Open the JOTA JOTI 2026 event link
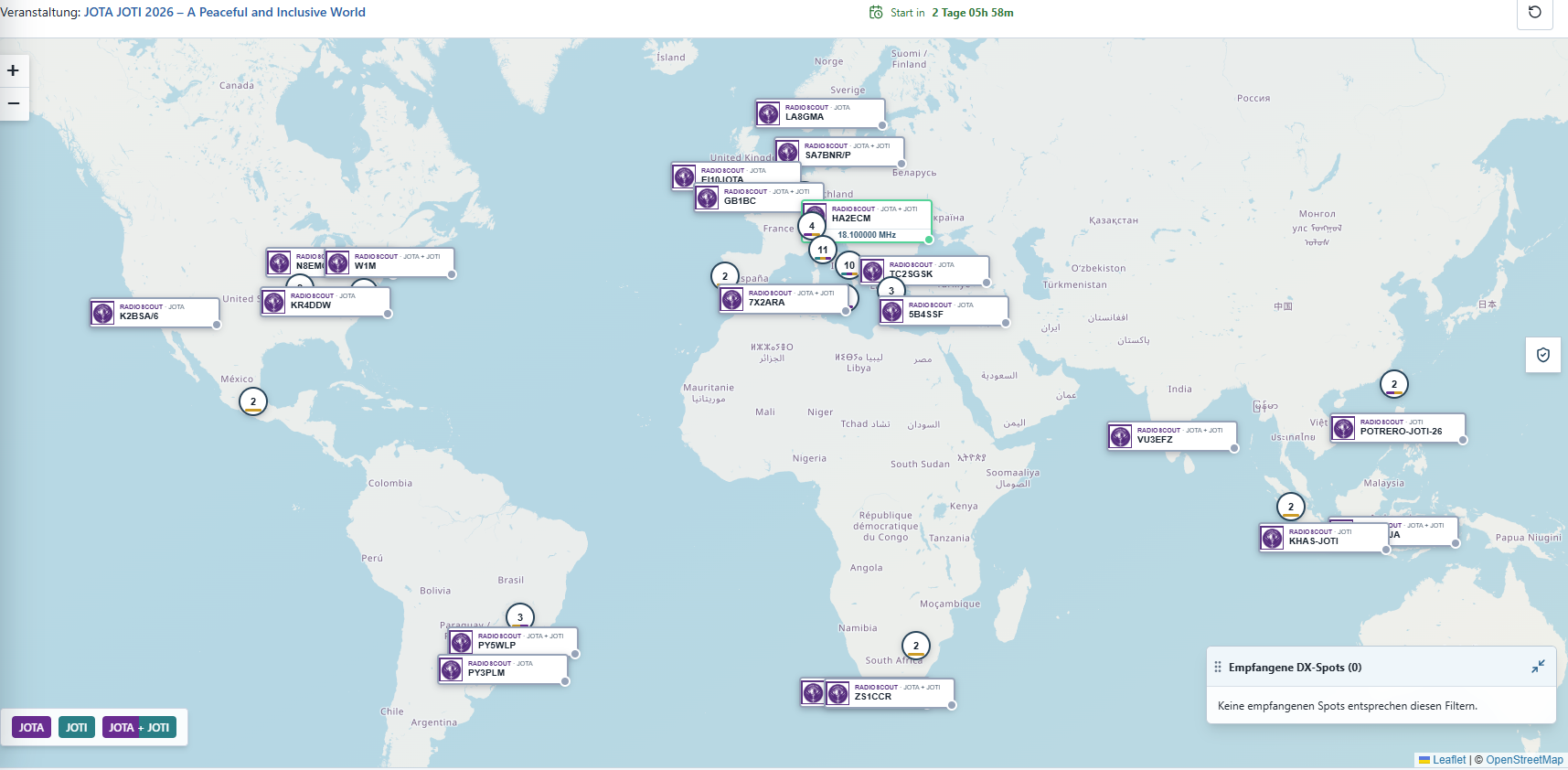The height and width of the screenshot is (770, 1568). (x=225, y=12)
